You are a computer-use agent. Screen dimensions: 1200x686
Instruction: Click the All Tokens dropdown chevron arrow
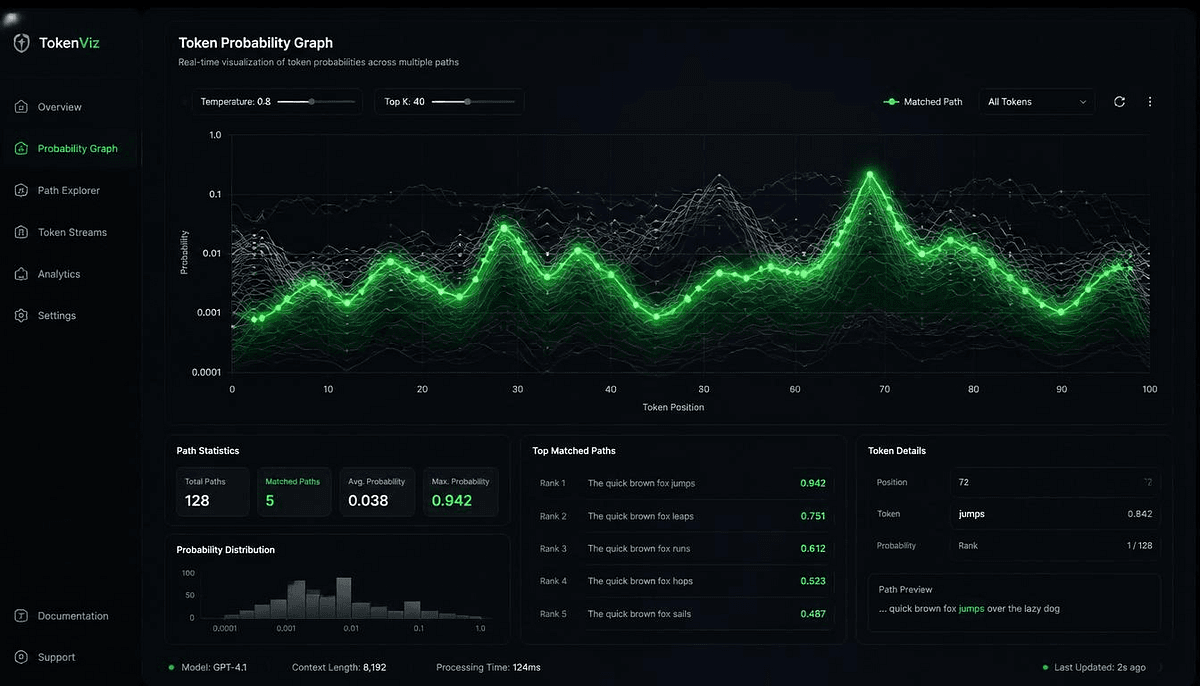click(x=1083, y=102)
